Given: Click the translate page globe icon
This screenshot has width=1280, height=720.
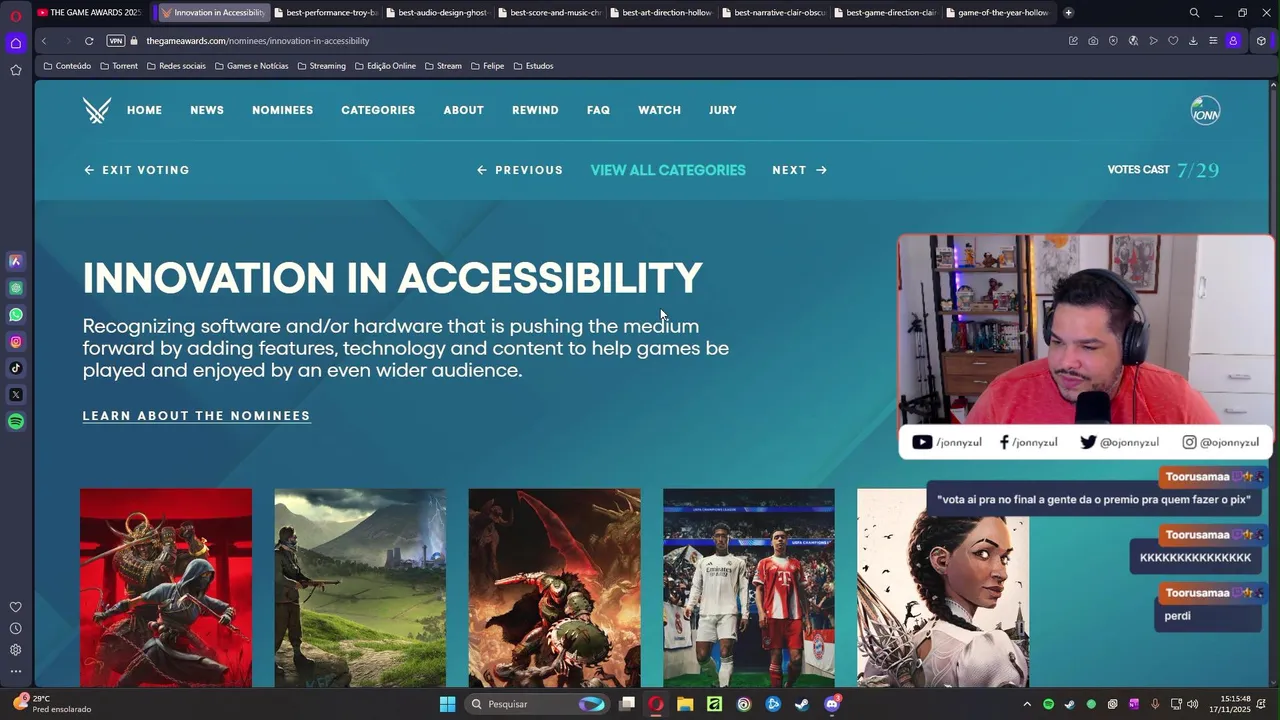Looking at the screenshot, I should [1133, 41].
